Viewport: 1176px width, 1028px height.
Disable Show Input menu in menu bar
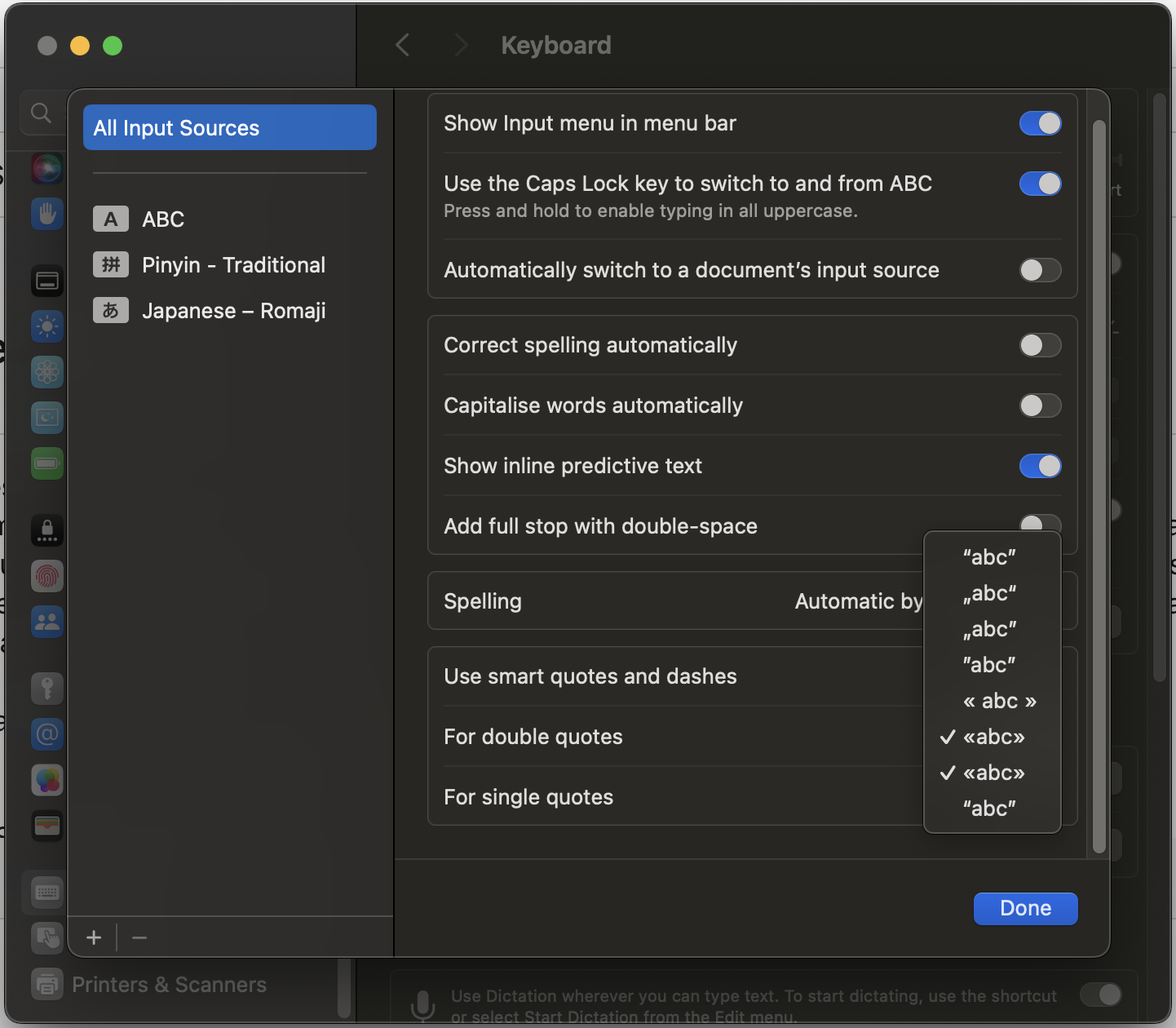click(x=1040, y=123)
